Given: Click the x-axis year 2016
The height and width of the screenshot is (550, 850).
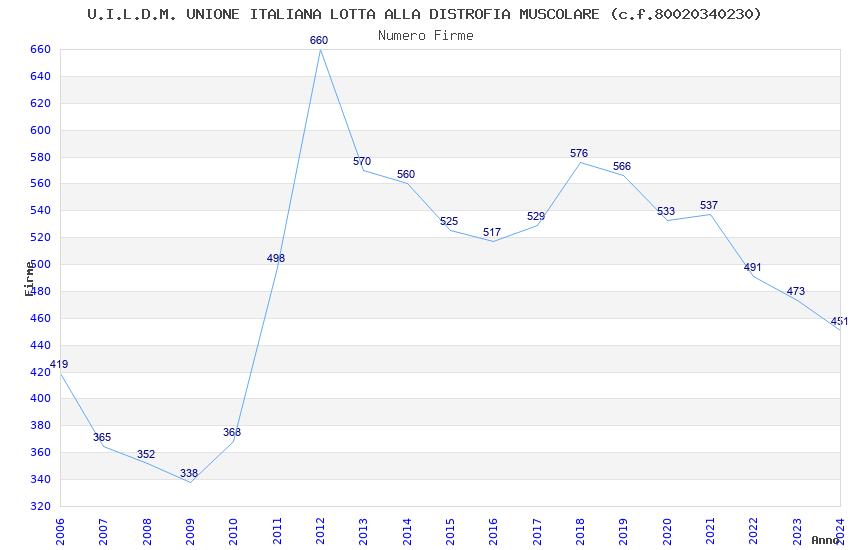Looking at the screenshot, I should click(494, 532).
